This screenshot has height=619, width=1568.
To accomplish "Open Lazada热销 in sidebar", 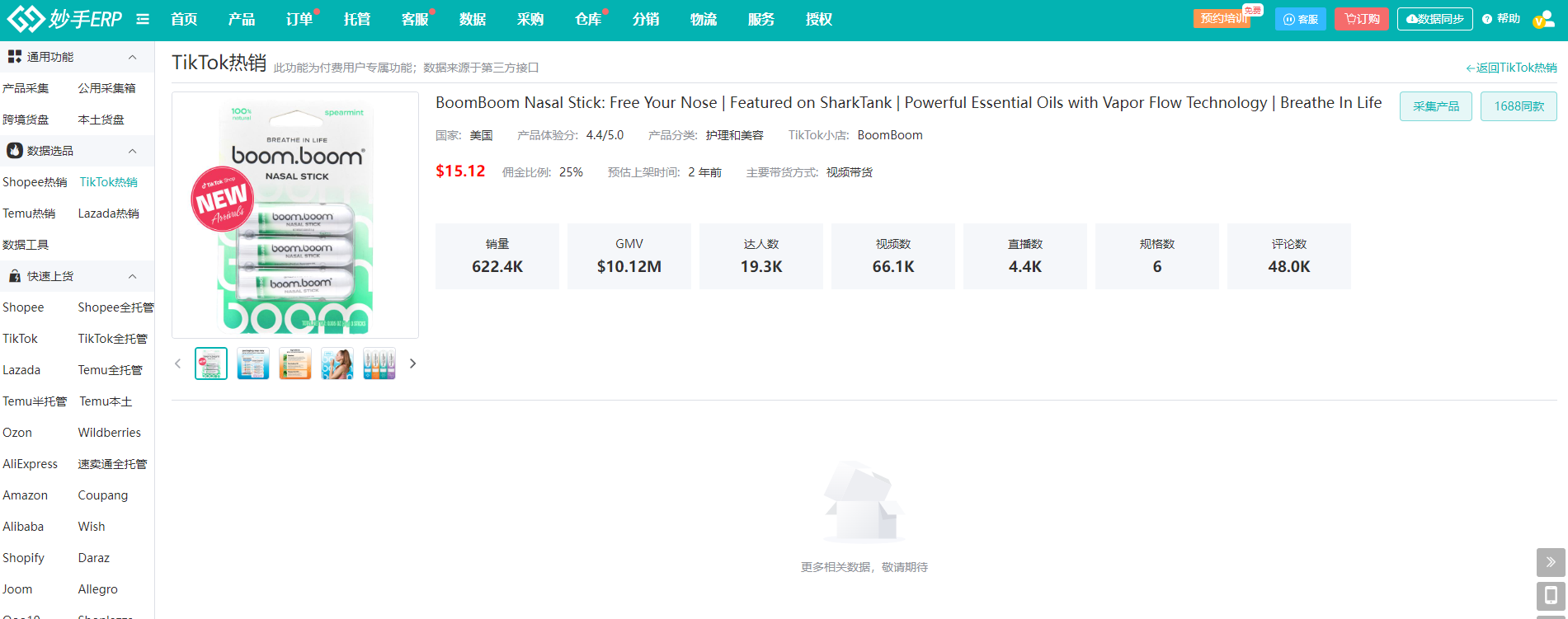I will (x=109, y=213).
